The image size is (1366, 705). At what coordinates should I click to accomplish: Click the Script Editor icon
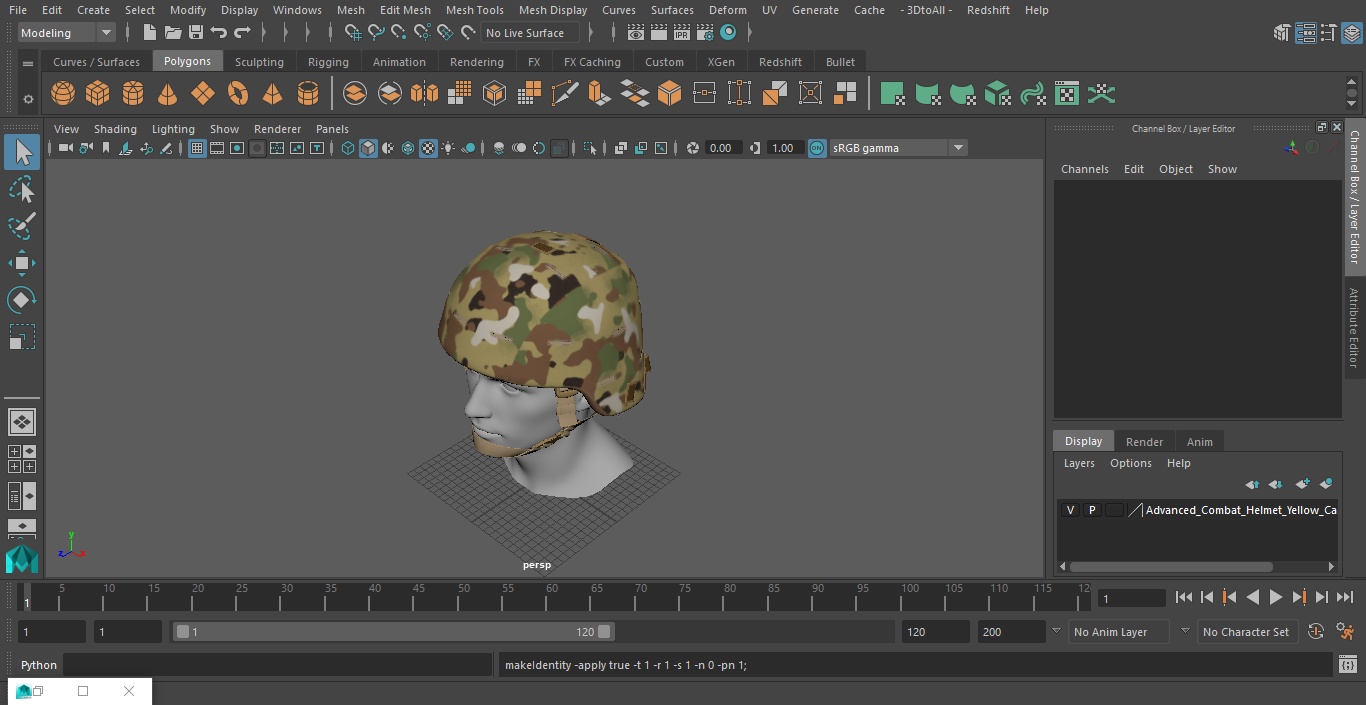pos(1347,665)
